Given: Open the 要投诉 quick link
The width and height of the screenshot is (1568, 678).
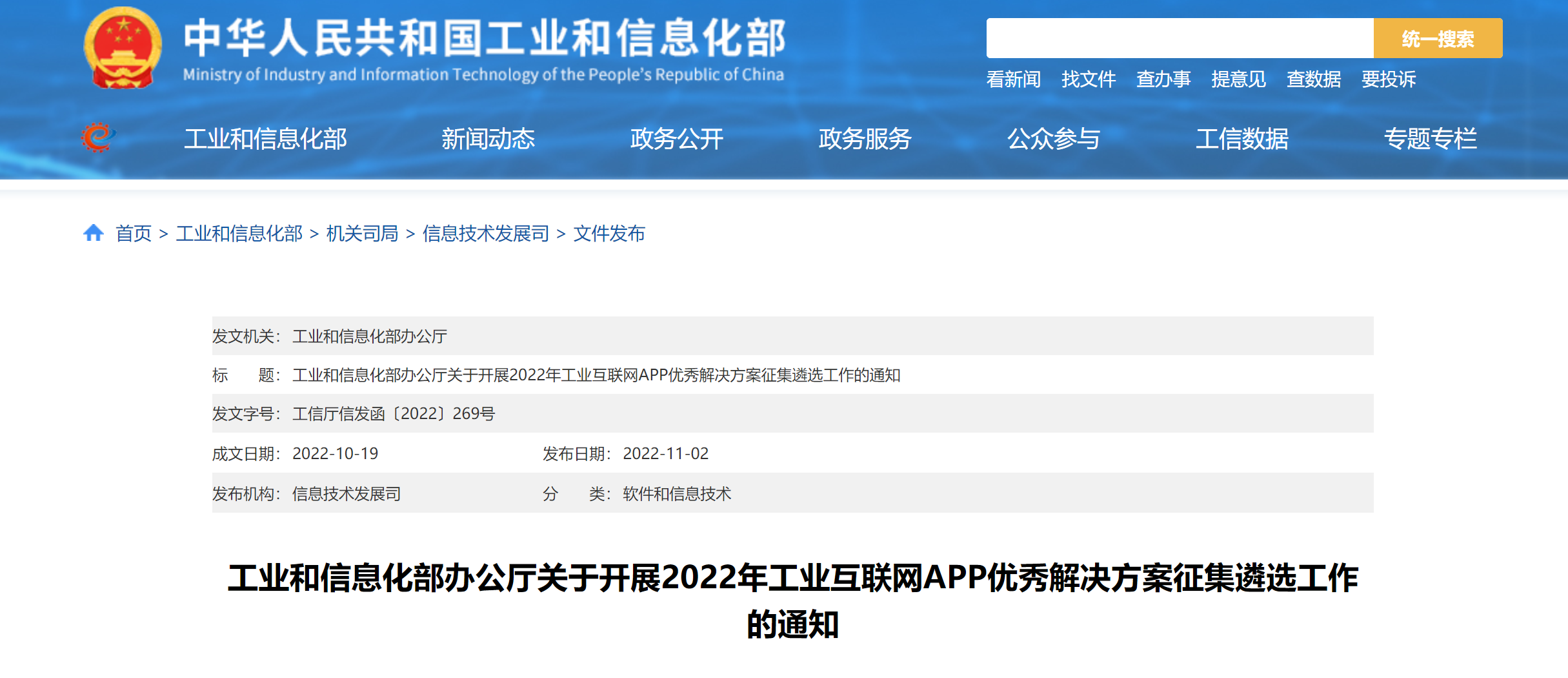Looking at the screenshot, I should pos(1389,79).
